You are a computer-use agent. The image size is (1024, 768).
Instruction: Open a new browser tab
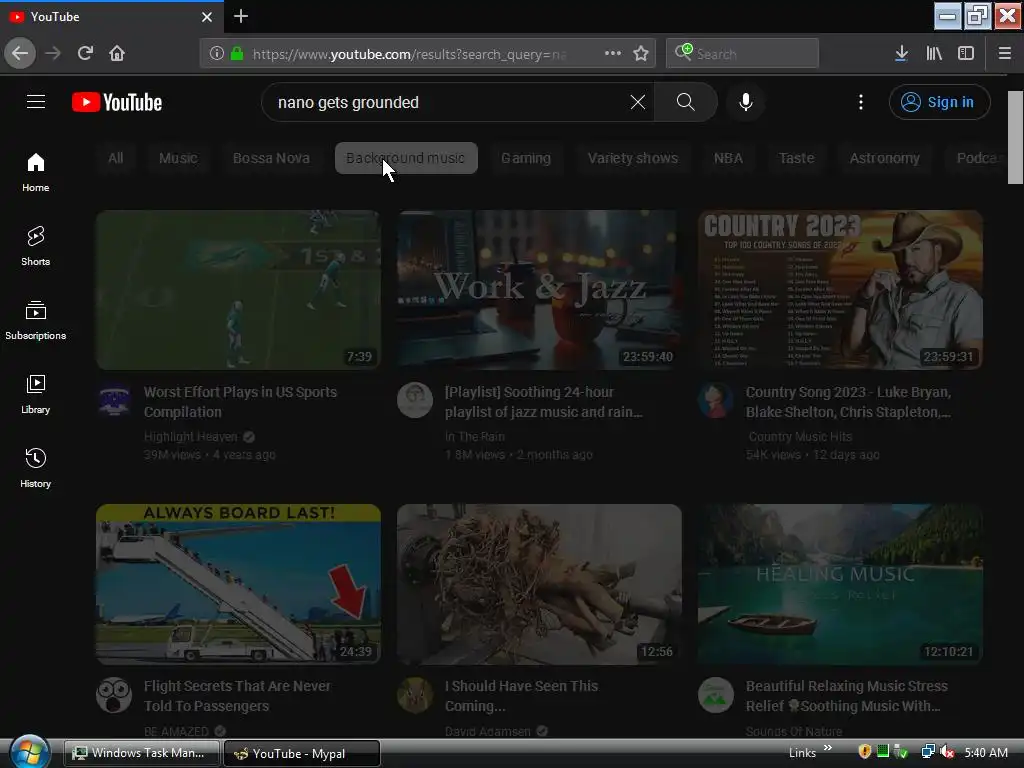241,16
